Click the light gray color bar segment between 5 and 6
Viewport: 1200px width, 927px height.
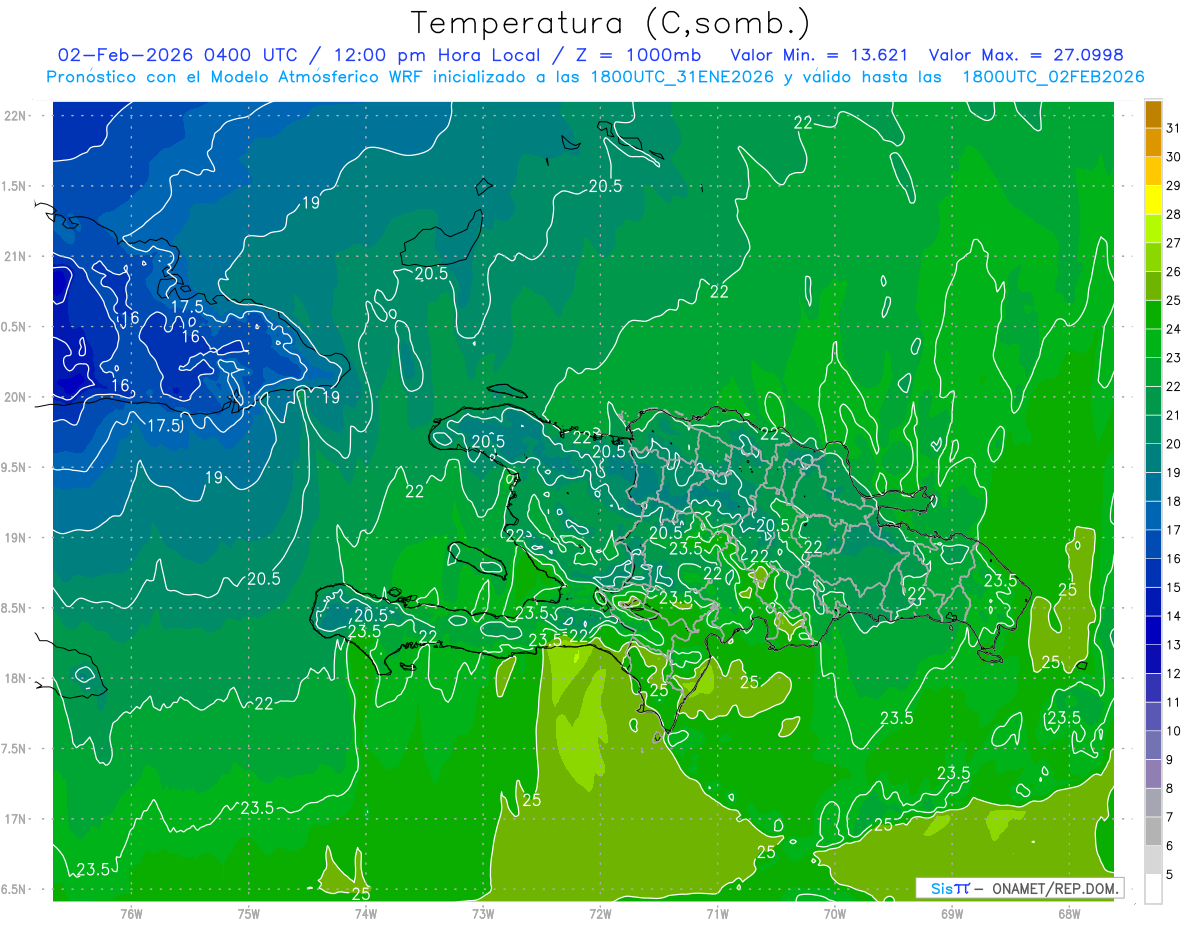pos(1153,861)
